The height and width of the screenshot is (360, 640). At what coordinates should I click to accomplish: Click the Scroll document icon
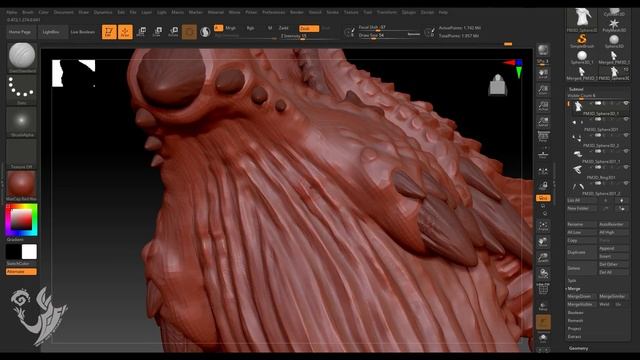(543, 74)
